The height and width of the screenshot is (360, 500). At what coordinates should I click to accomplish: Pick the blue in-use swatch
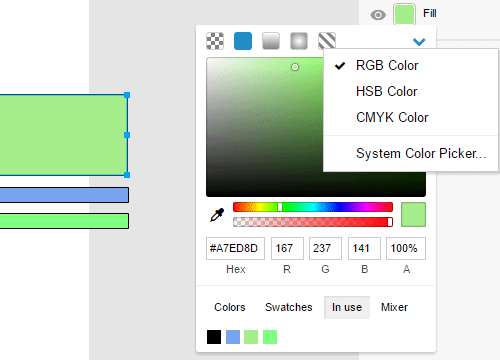coord(233,337)
